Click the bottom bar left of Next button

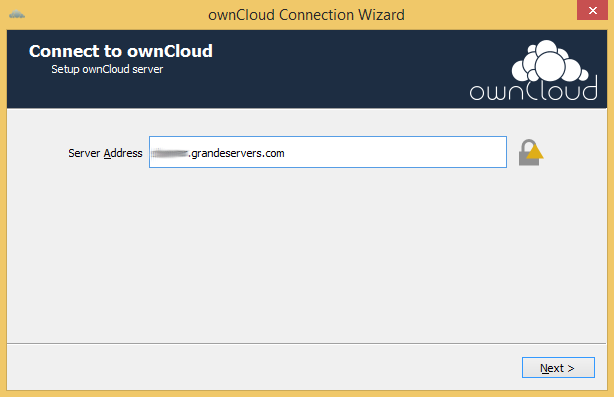[x=262, y=367]
